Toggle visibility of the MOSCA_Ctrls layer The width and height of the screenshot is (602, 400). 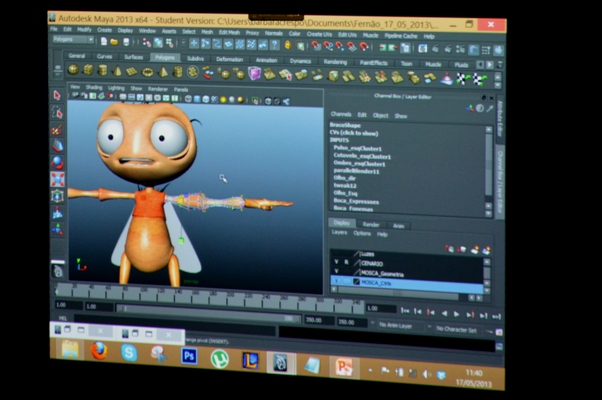click(x=336, y=283)
